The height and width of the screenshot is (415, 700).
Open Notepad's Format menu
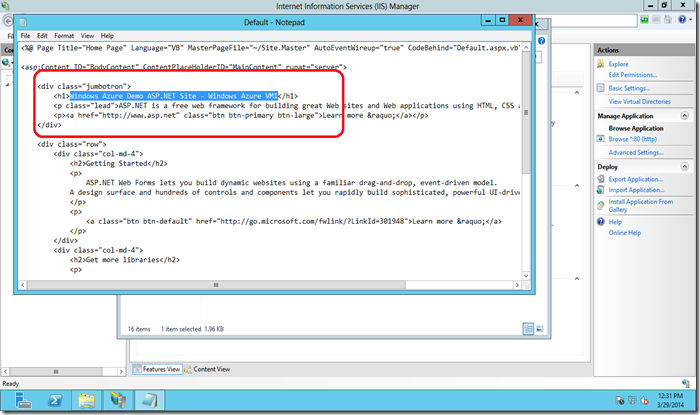pyautogui.click(x=64, y=36)
